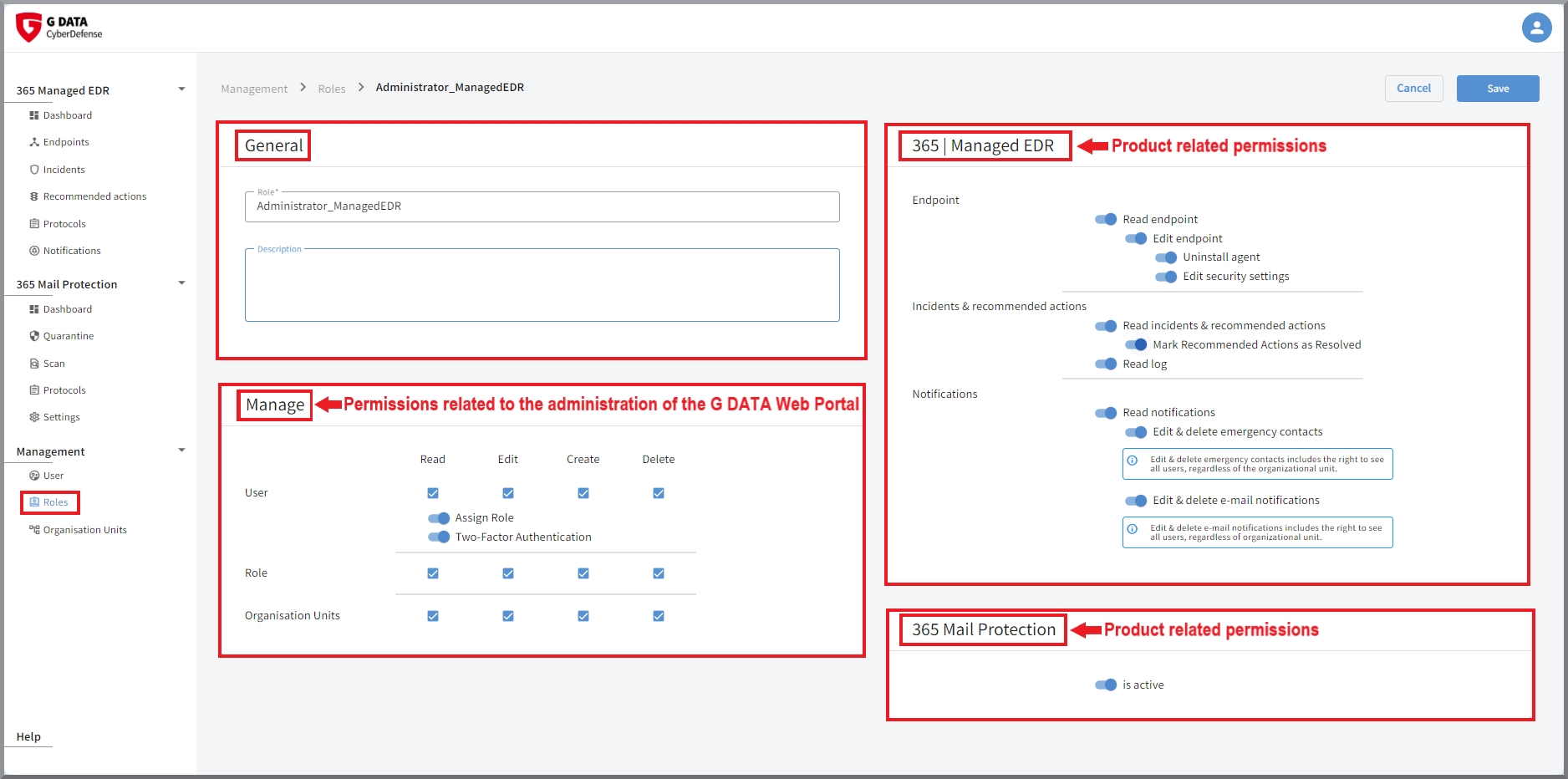
Task: Toggle the Mail Protection 'is active' switch
Action: (x=1106, y=685)
